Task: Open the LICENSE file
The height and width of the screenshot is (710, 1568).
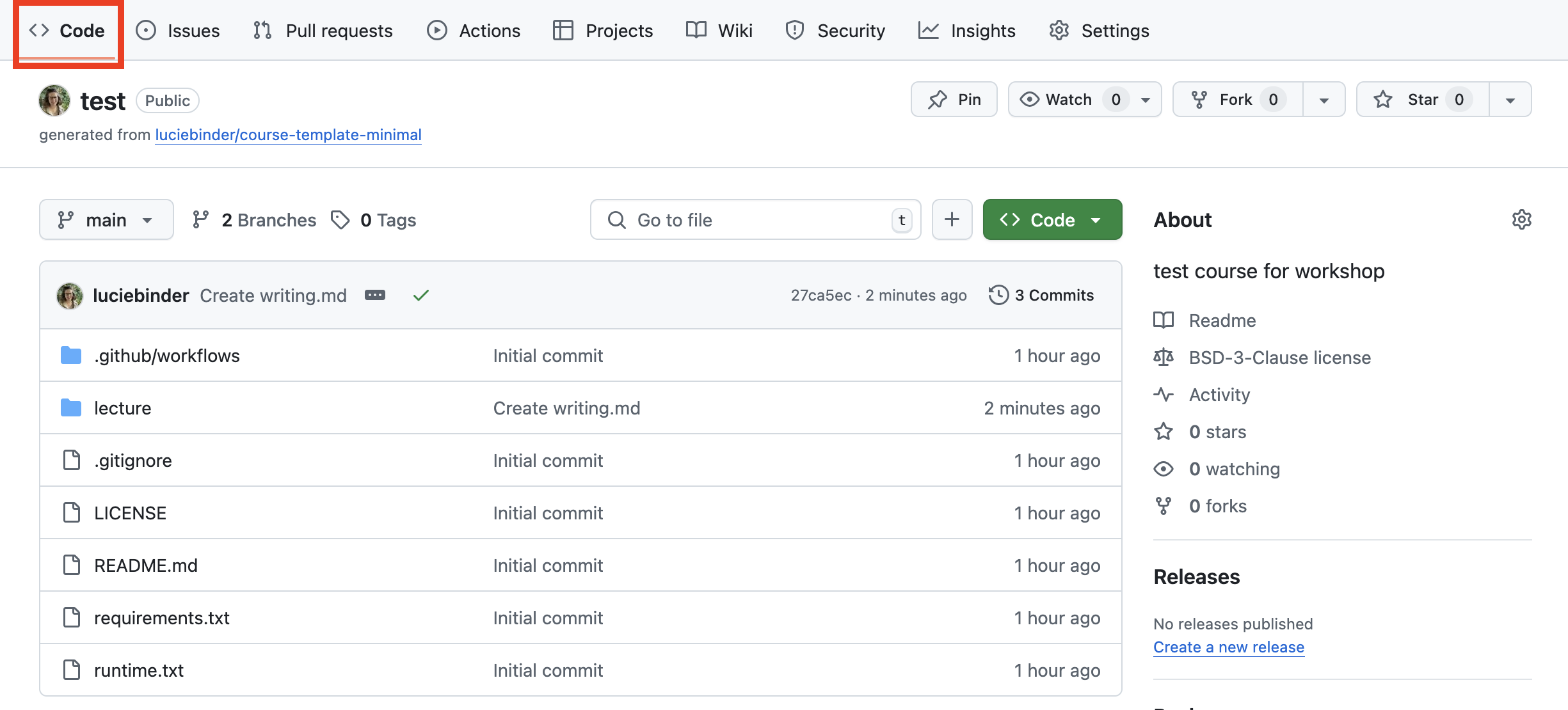Action: click(130, 513)
